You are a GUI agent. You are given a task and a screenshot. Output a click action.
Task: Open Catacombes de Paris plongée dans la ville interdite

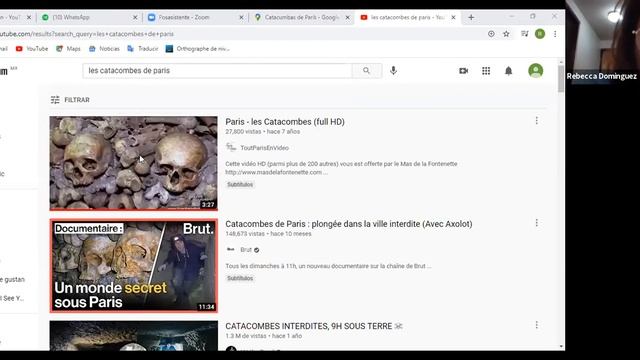click(349, 224)
